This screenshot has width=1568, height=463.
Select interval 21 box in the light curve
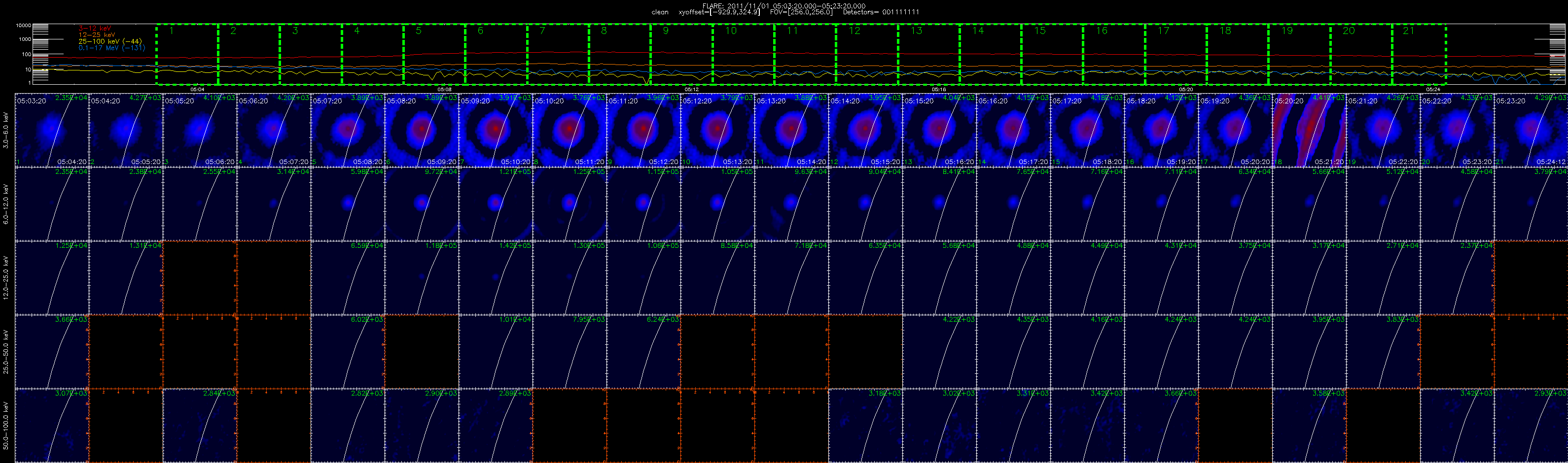pyautogui.click(x=1419, y=54)
